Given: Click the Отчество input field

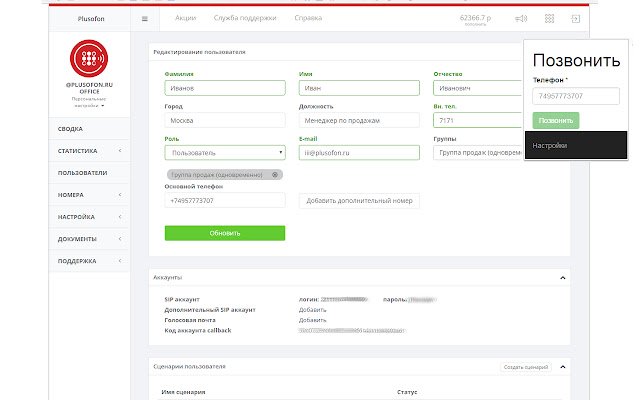Looking at the screenshot, I should [x=478, y=88].
